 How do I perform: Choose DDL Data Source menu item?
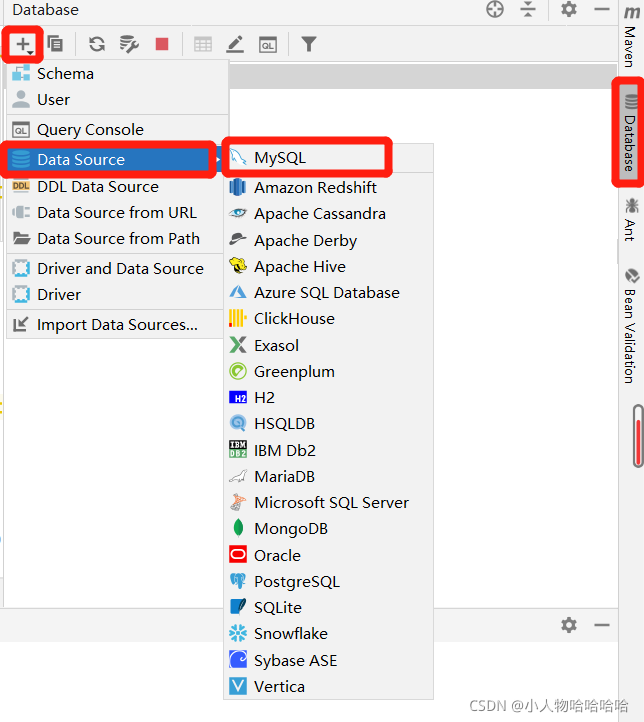(x=115, y=186)
